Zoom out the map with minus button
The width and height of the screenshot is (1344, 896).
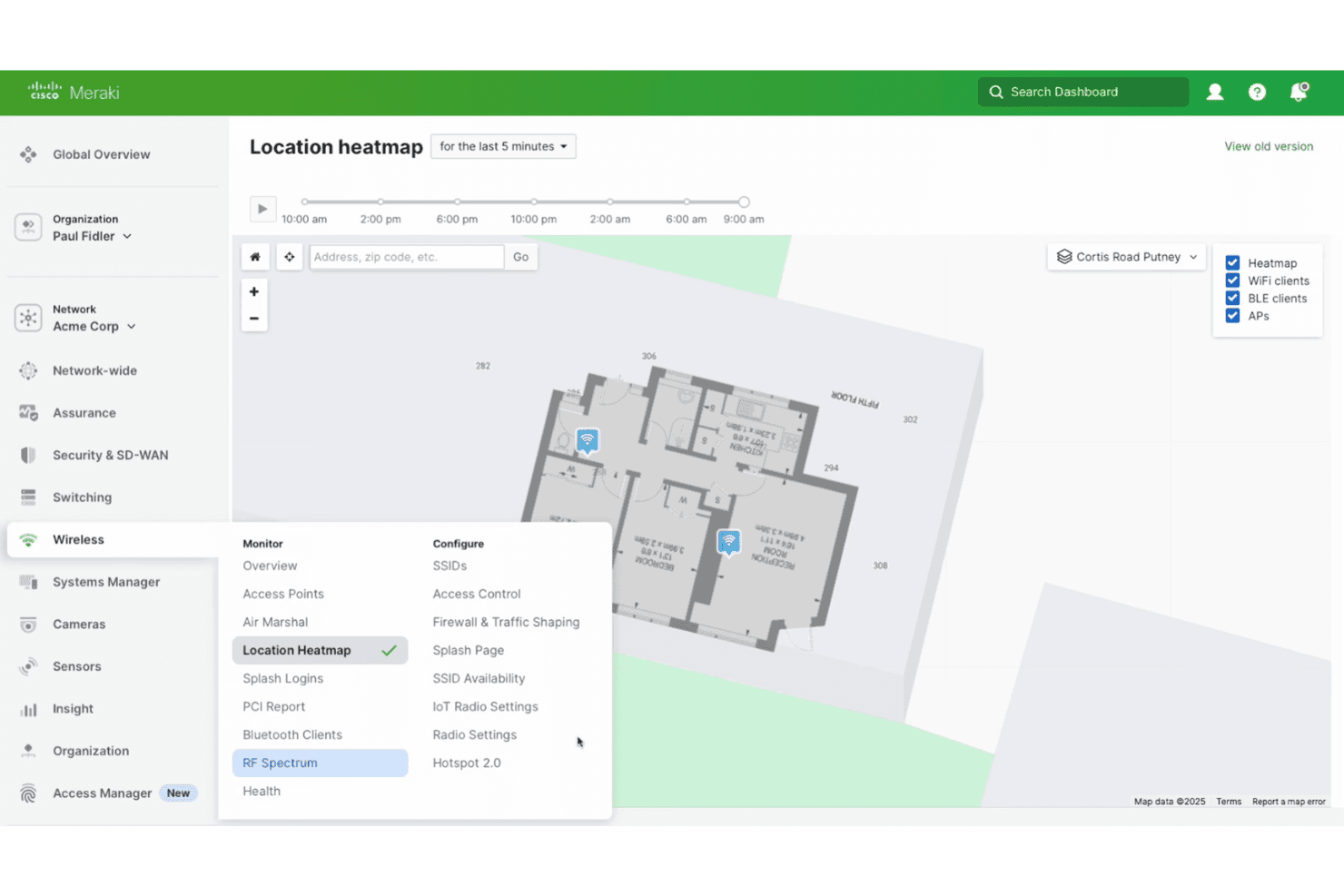click(254, 319)
